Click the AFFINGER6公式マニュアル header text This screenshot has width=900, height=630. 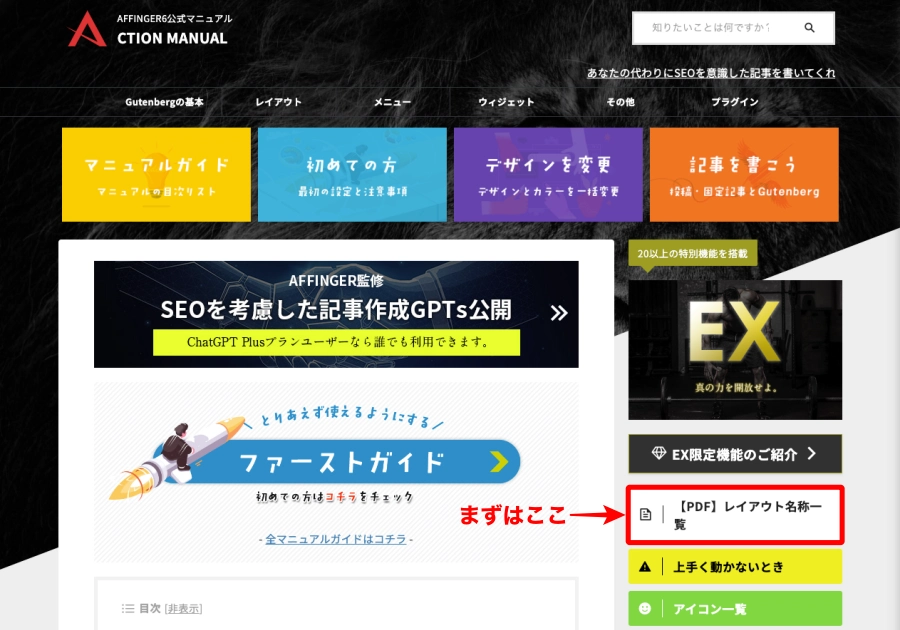coord(174,18)
